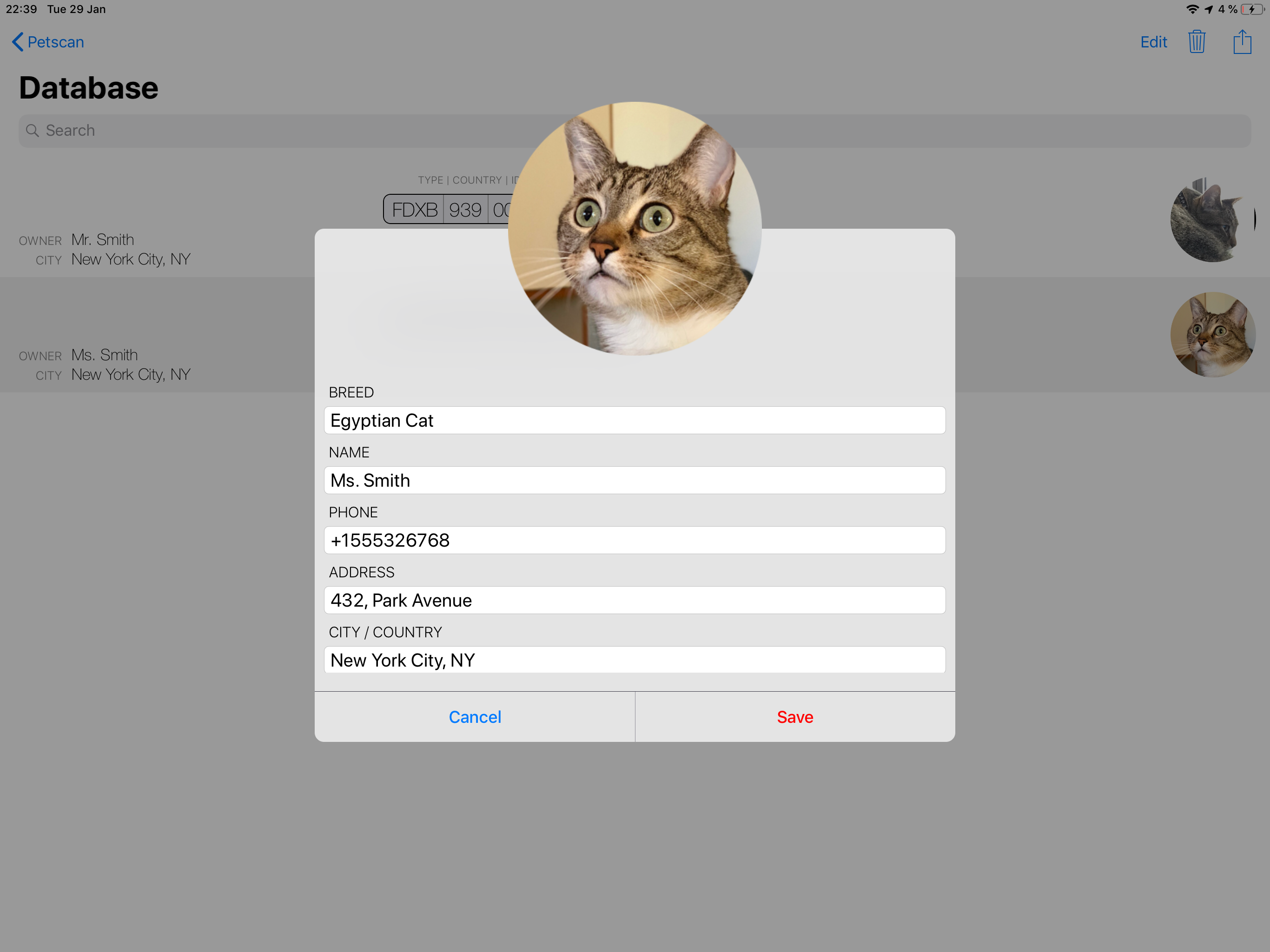Tap the 939 country code cell
The height and width of the screenshot is (952, 1270).
(465, 210)
